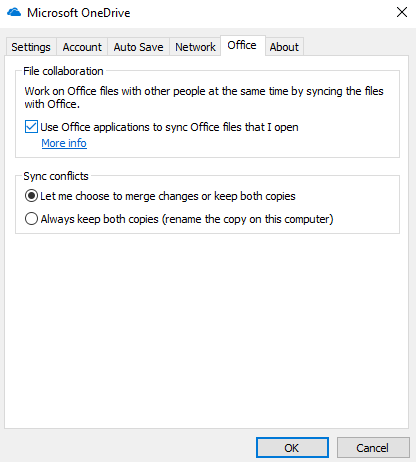This screenshot has height=462, width=416.
Task: Select the Office tab
Action: (242, 45)
